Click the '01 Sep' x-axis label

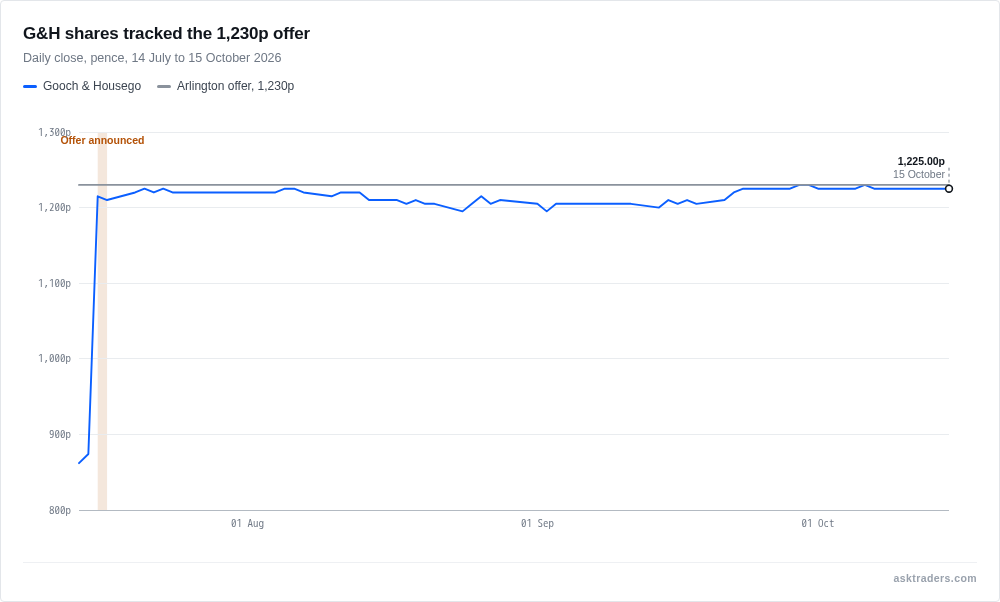tap(537, 524)
